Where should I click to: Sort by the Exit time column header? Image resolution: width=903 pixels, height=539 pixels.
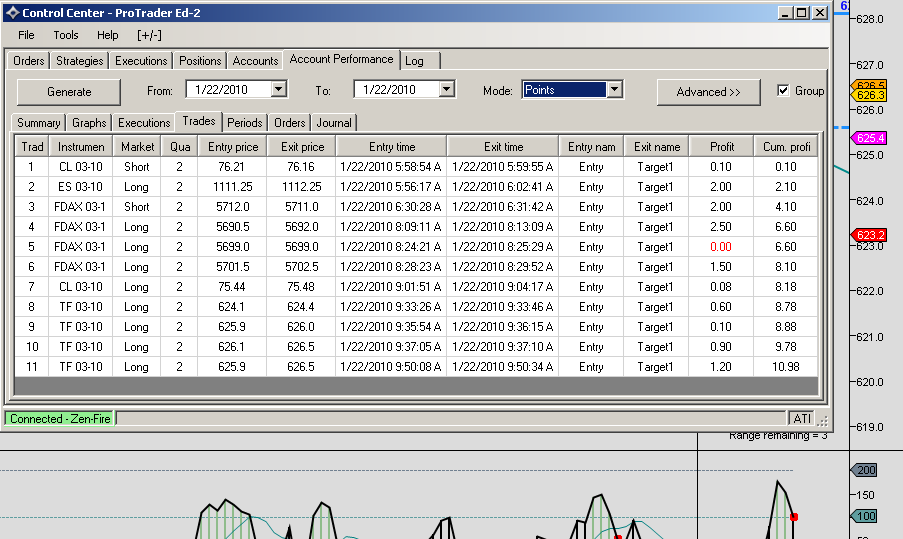[503, 147]
